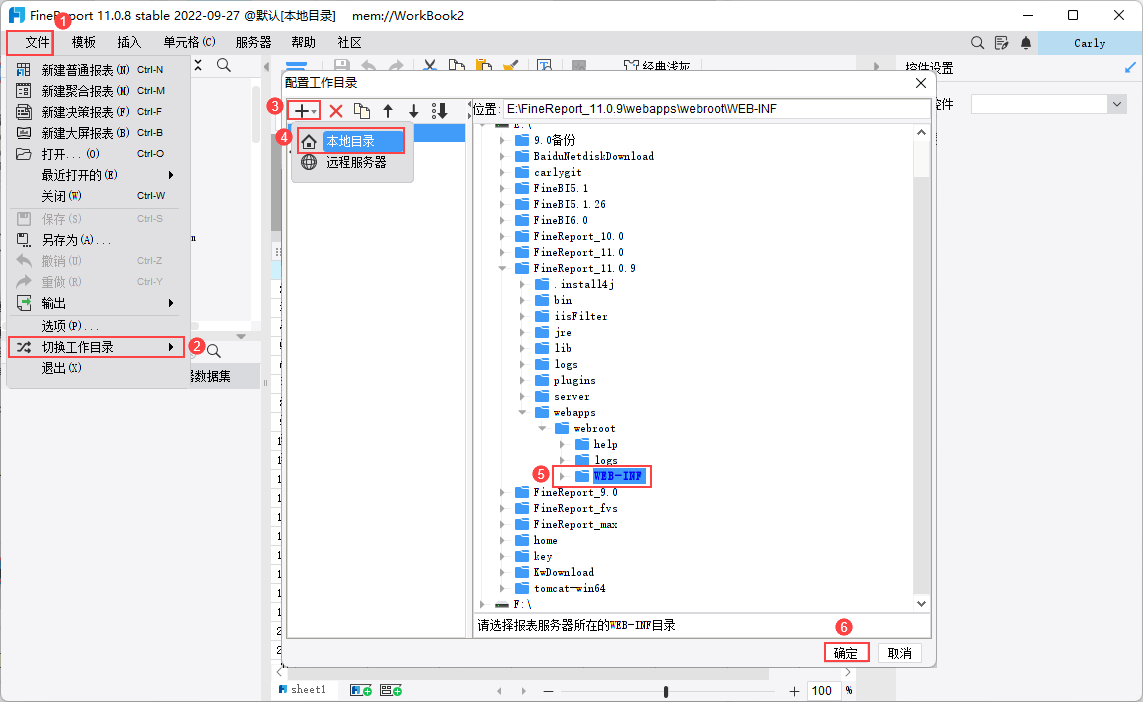Expand the 输出 submenu
This screenshot has height=702, width=1143.
pos(97,304)
